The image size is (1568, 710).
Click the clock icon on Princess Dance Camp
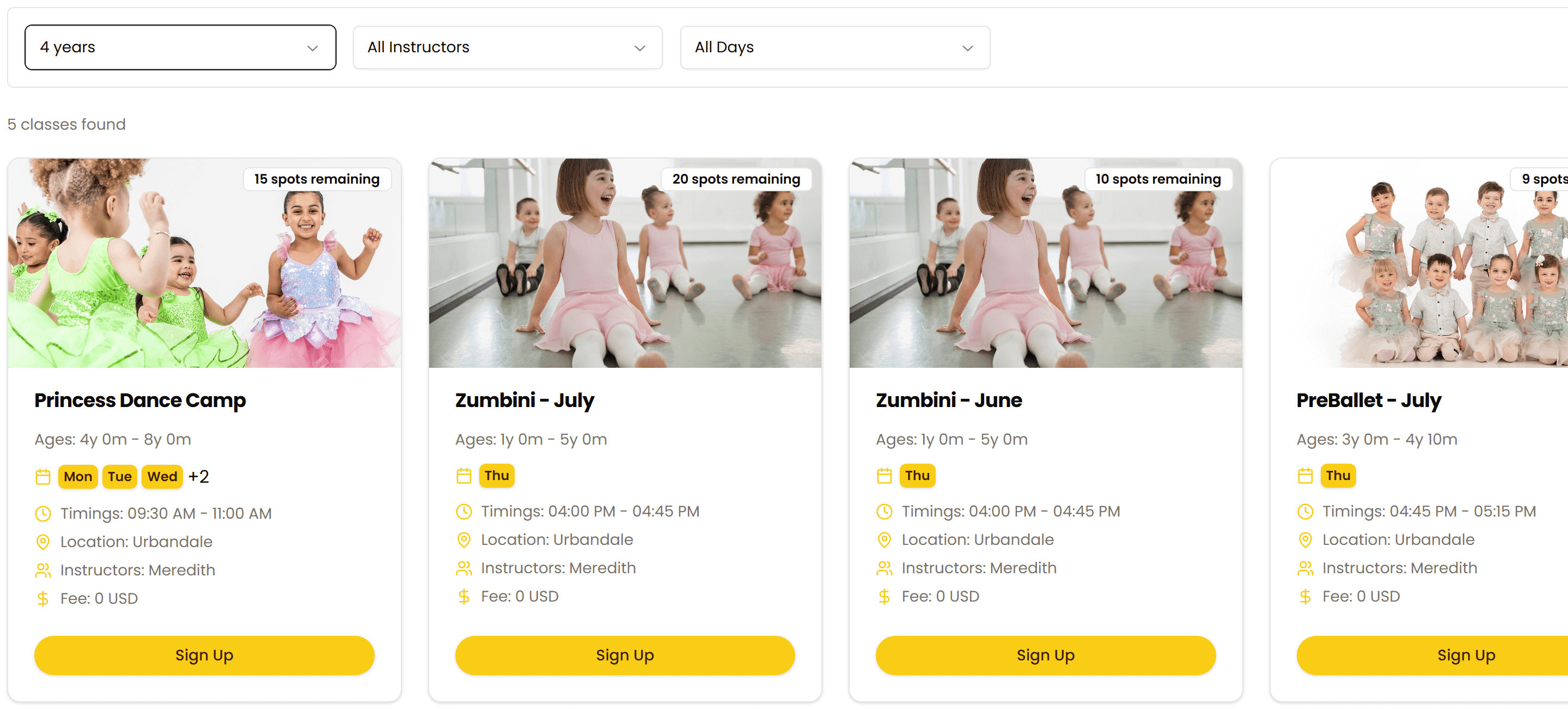point(42,513)
